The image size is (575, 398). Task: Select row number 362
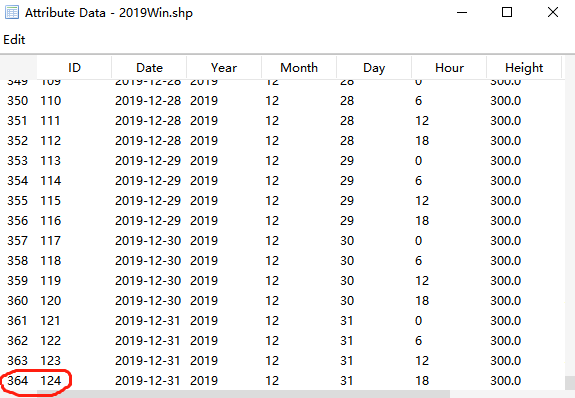18,340
